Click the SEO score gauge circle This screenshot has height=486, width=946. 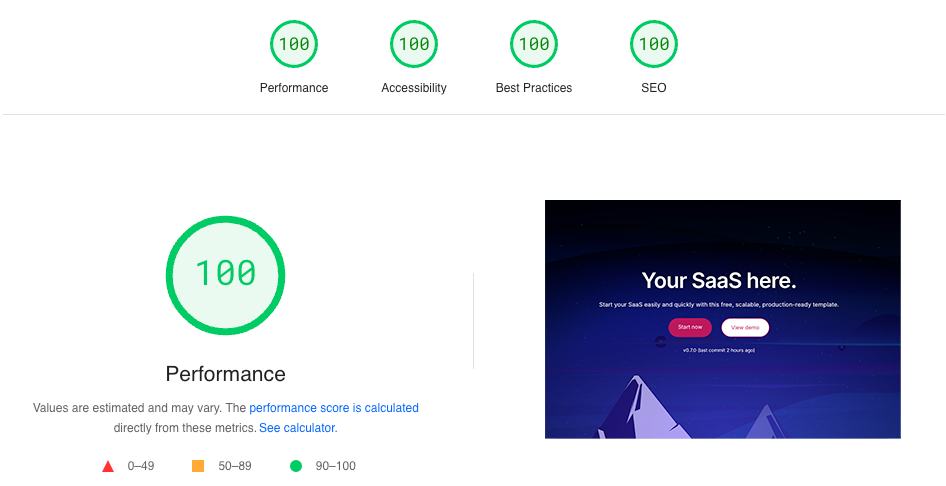[654, 44]
